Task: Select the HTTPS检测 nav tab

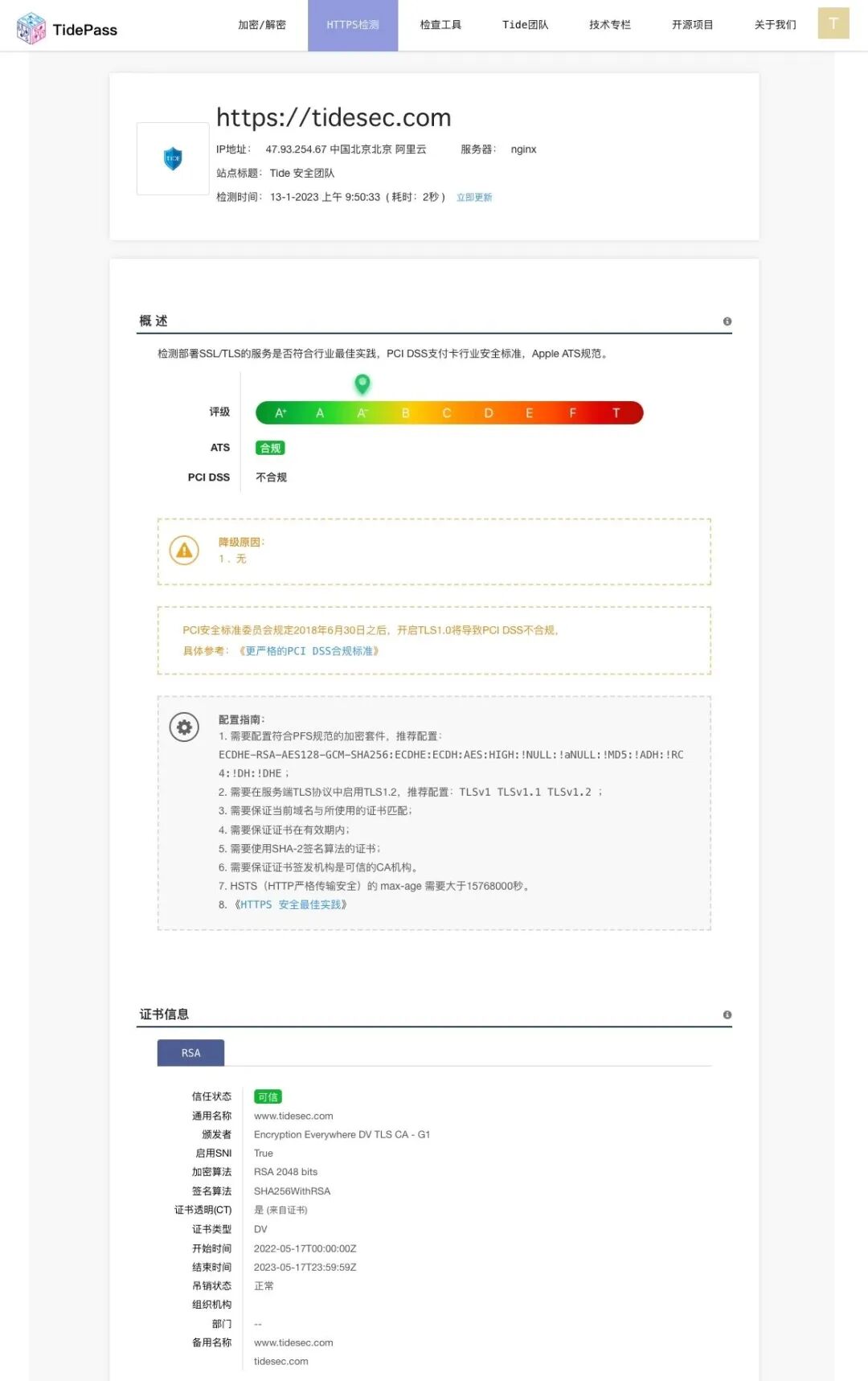Action: [353, 25]
